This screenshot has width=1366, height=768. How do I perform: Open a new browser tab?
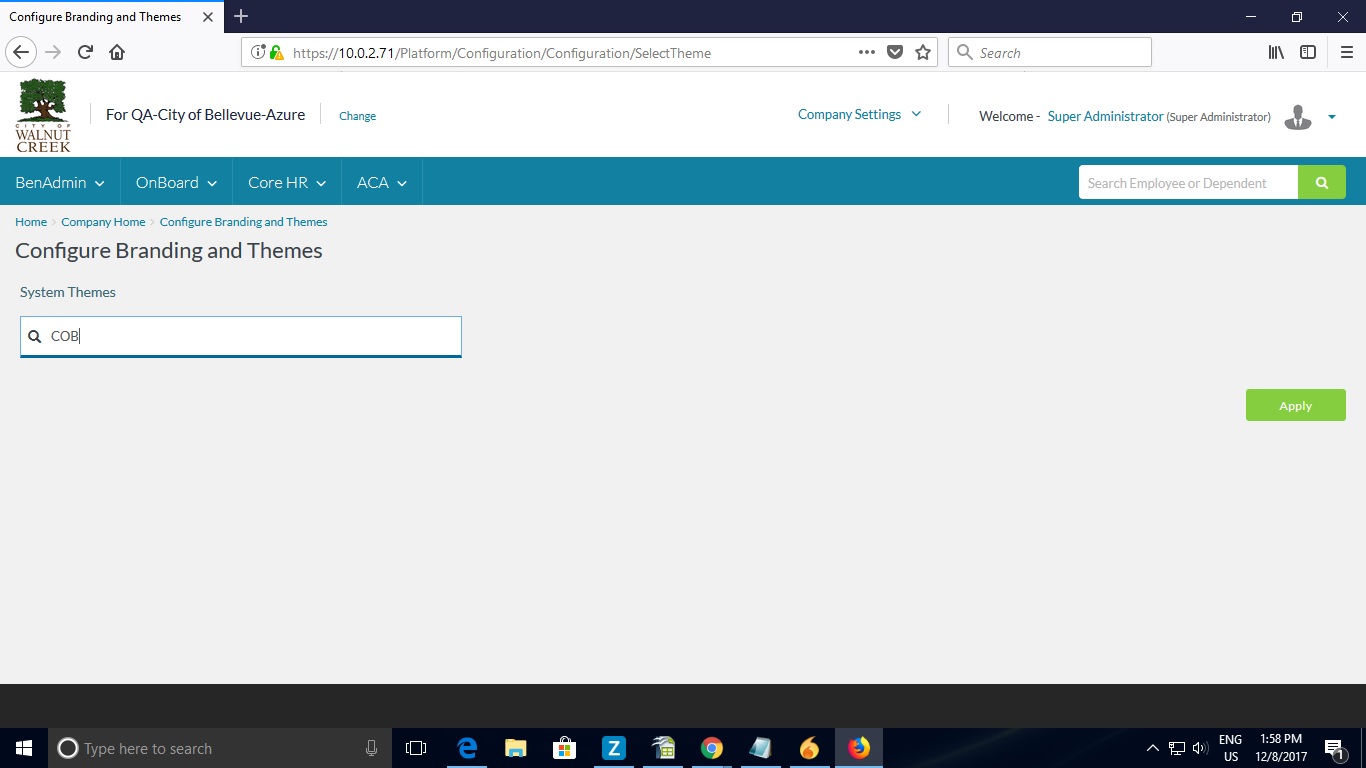click(x=241, y=16)
